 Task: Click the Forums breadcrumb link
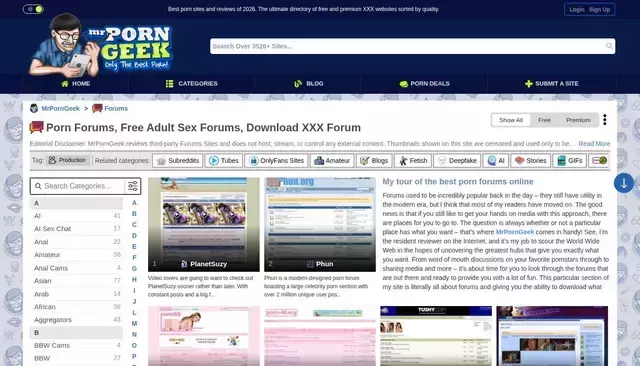(x=116, y=109)
